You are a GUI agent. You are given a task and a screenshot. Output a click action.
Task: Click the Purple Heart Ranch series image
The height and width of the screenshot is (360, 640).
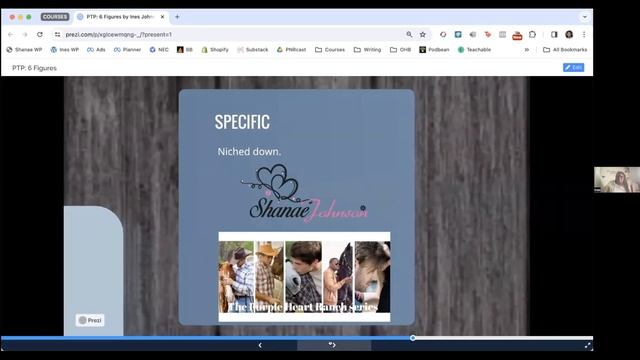coord(304,277)
